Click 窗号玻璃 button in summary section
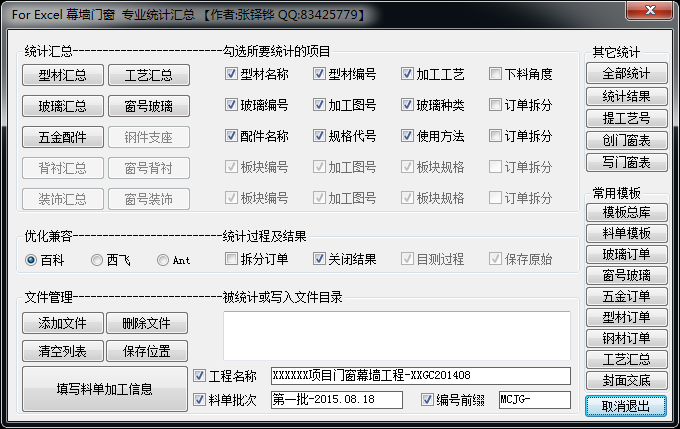Viewport: 680px width, 429px height. (x=149, y=106)
